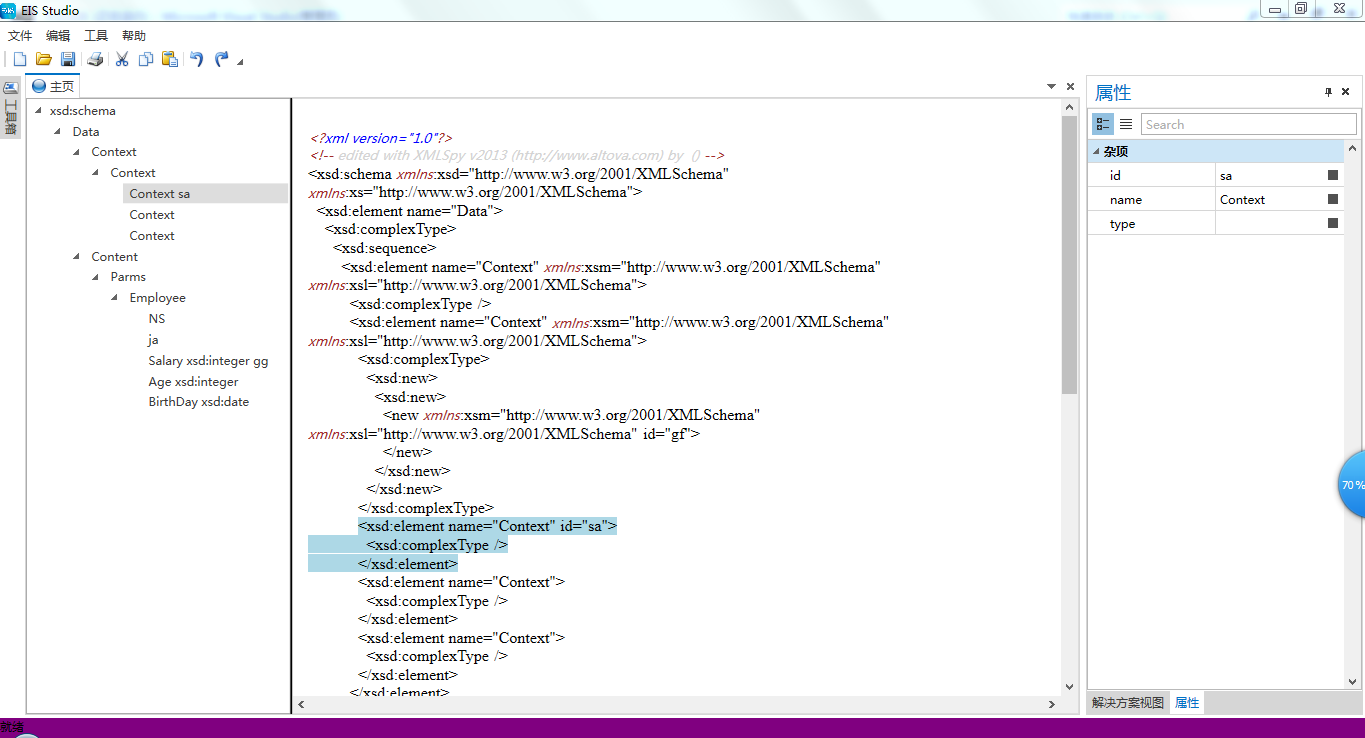Select the xsd:schema root tree label
This screenshot has width=1365, height=738.
[83, 111]
